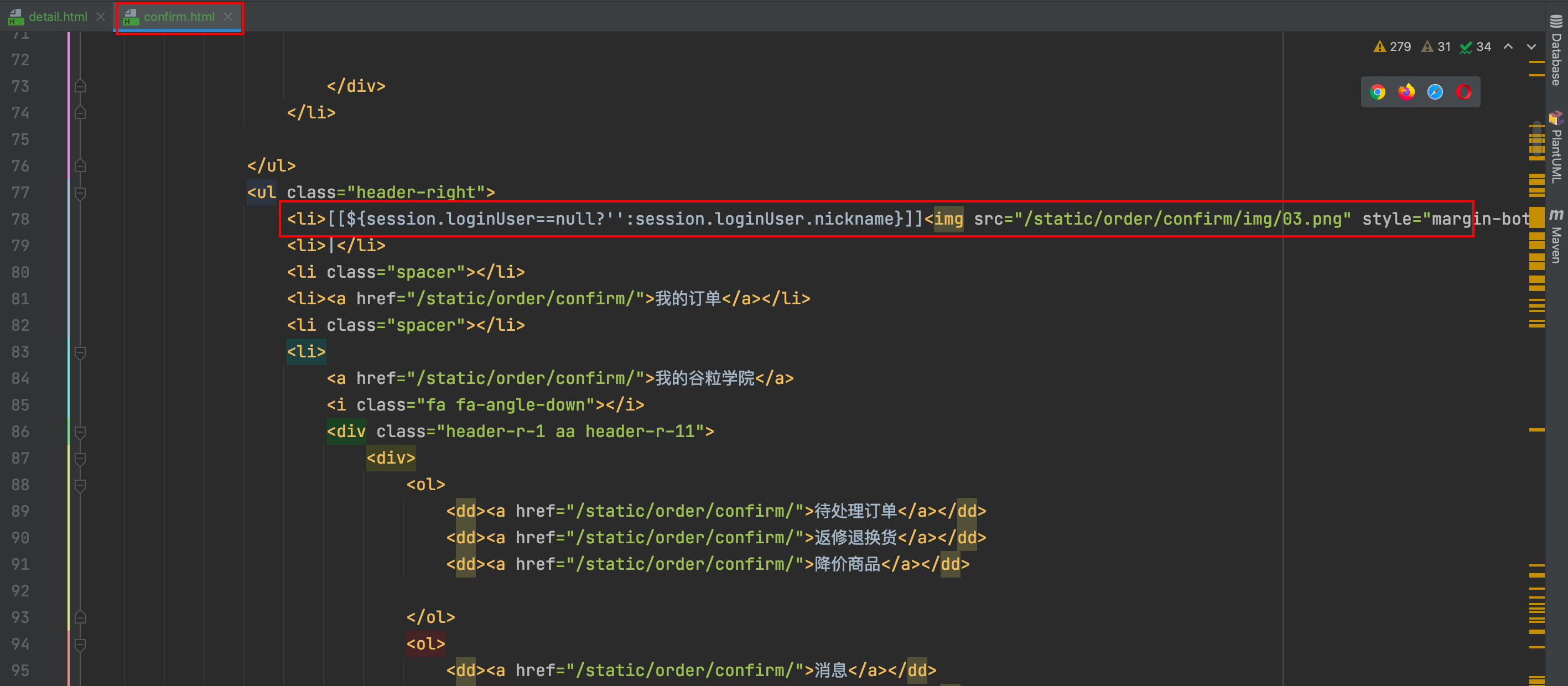Click the 待处理订单 text
This screenshot has height=686, width=1568.
click(856, 511)
